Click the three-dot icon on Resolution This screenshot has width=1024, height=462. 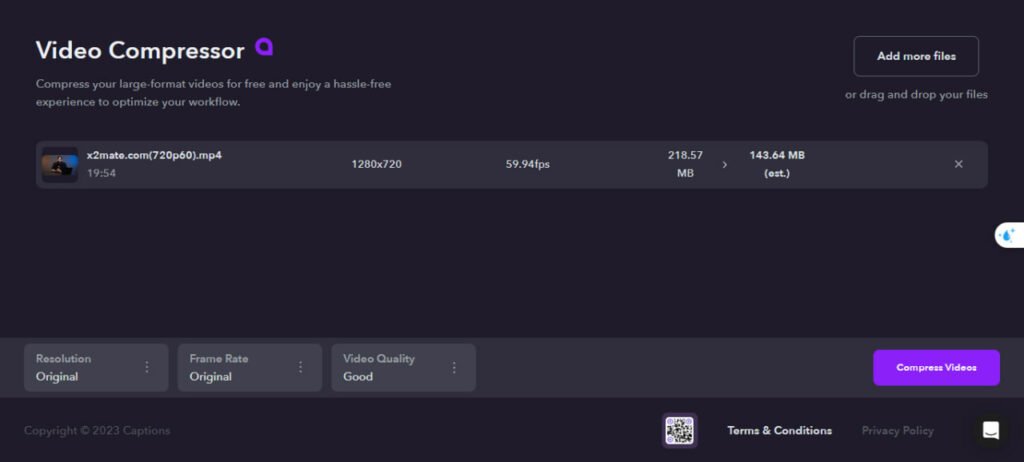[x=147, y=367]
